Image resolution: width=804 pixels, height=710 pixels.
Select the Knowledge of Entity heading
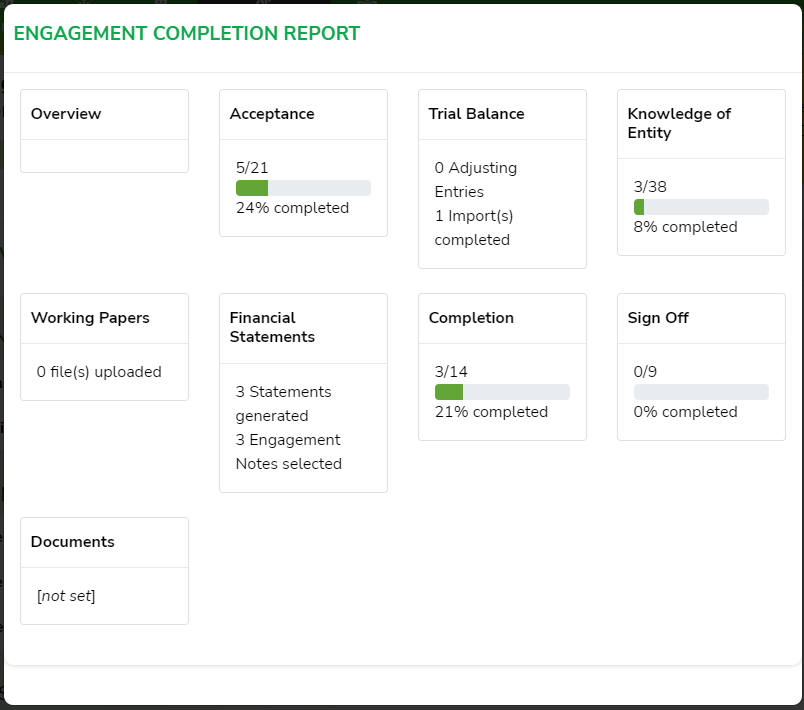(x=679, y=123)
